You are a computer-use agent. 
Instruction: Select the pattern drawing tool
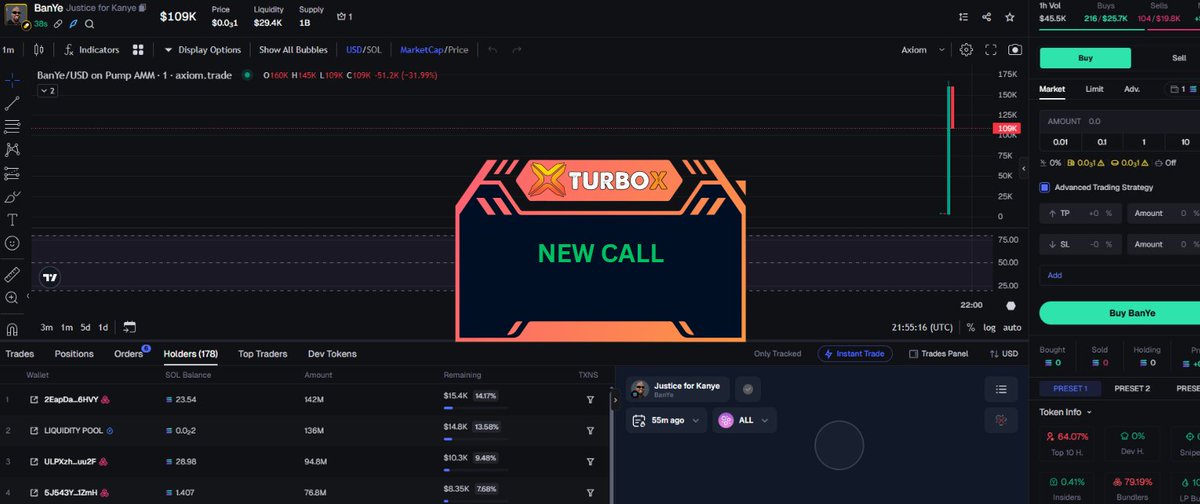pyautogui.click(x=12, y=149)
